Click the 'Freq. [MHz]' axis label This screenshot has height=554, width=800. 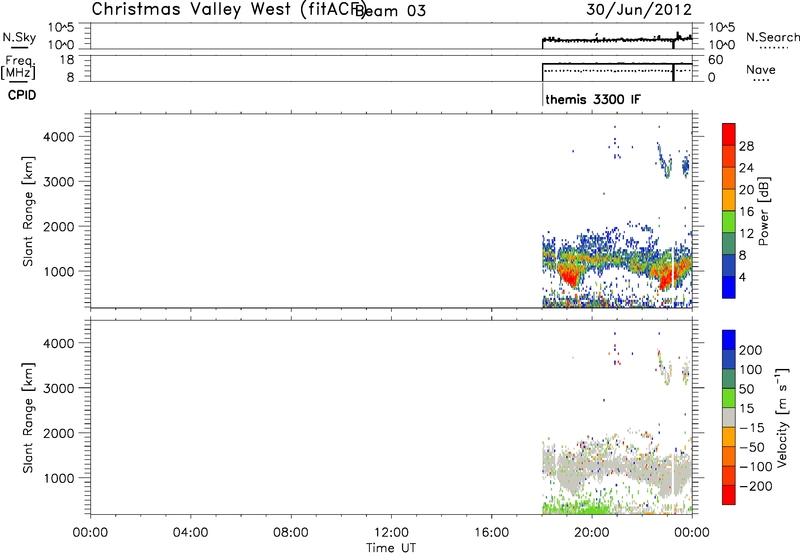coord(18,67)
